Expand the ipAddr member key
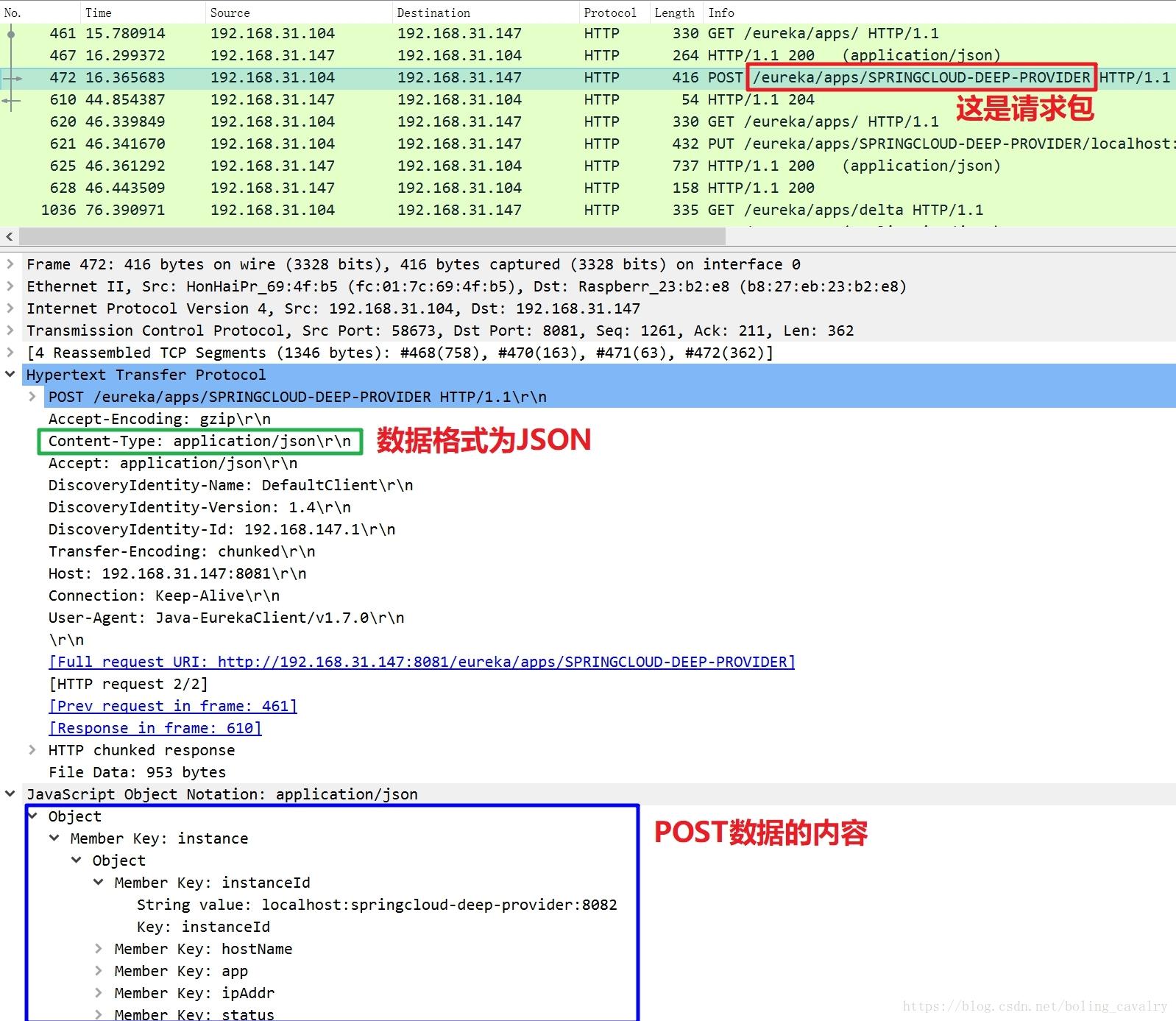 99,992
